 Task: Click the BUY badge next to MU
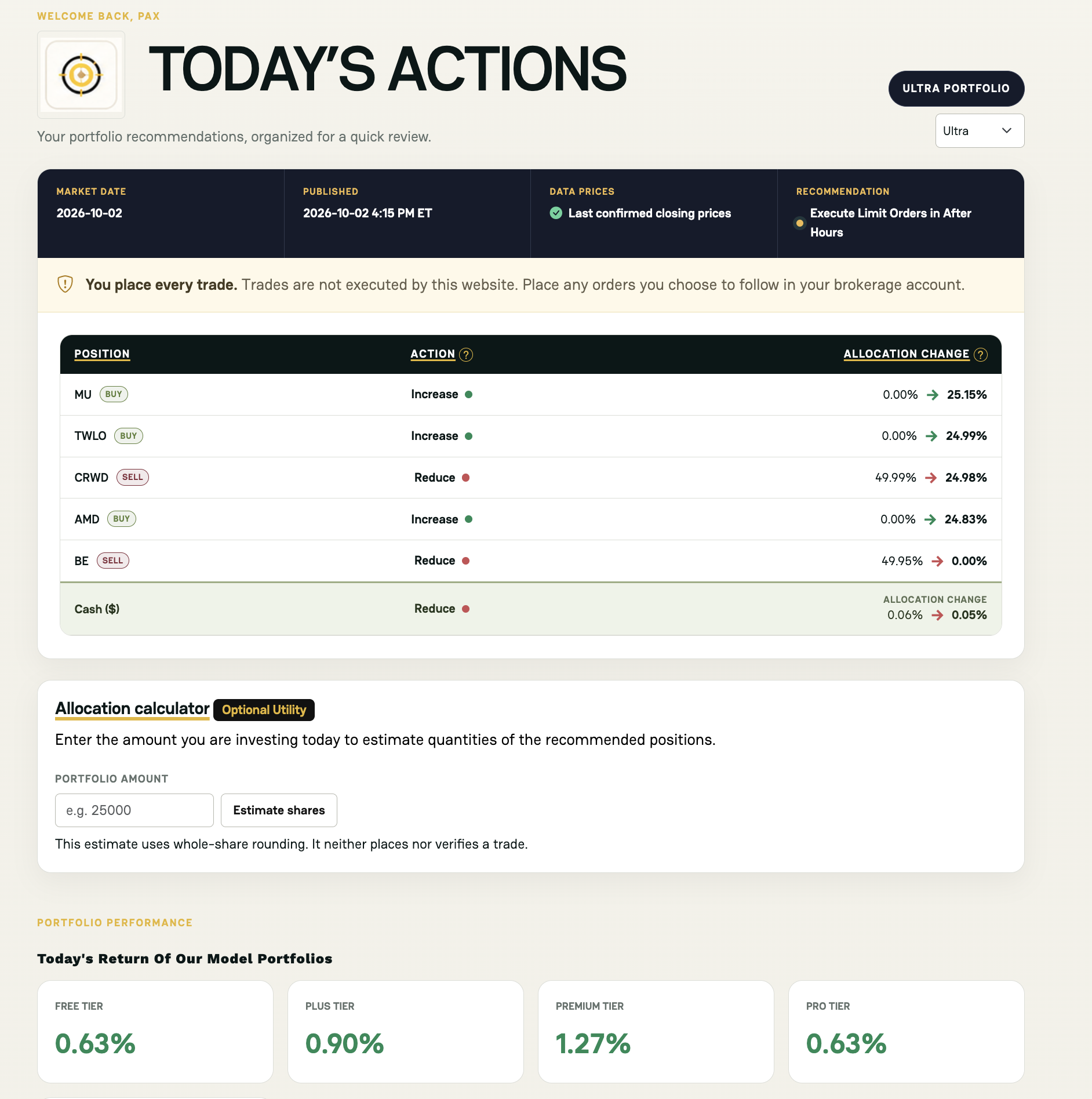[x=114, y=394]
